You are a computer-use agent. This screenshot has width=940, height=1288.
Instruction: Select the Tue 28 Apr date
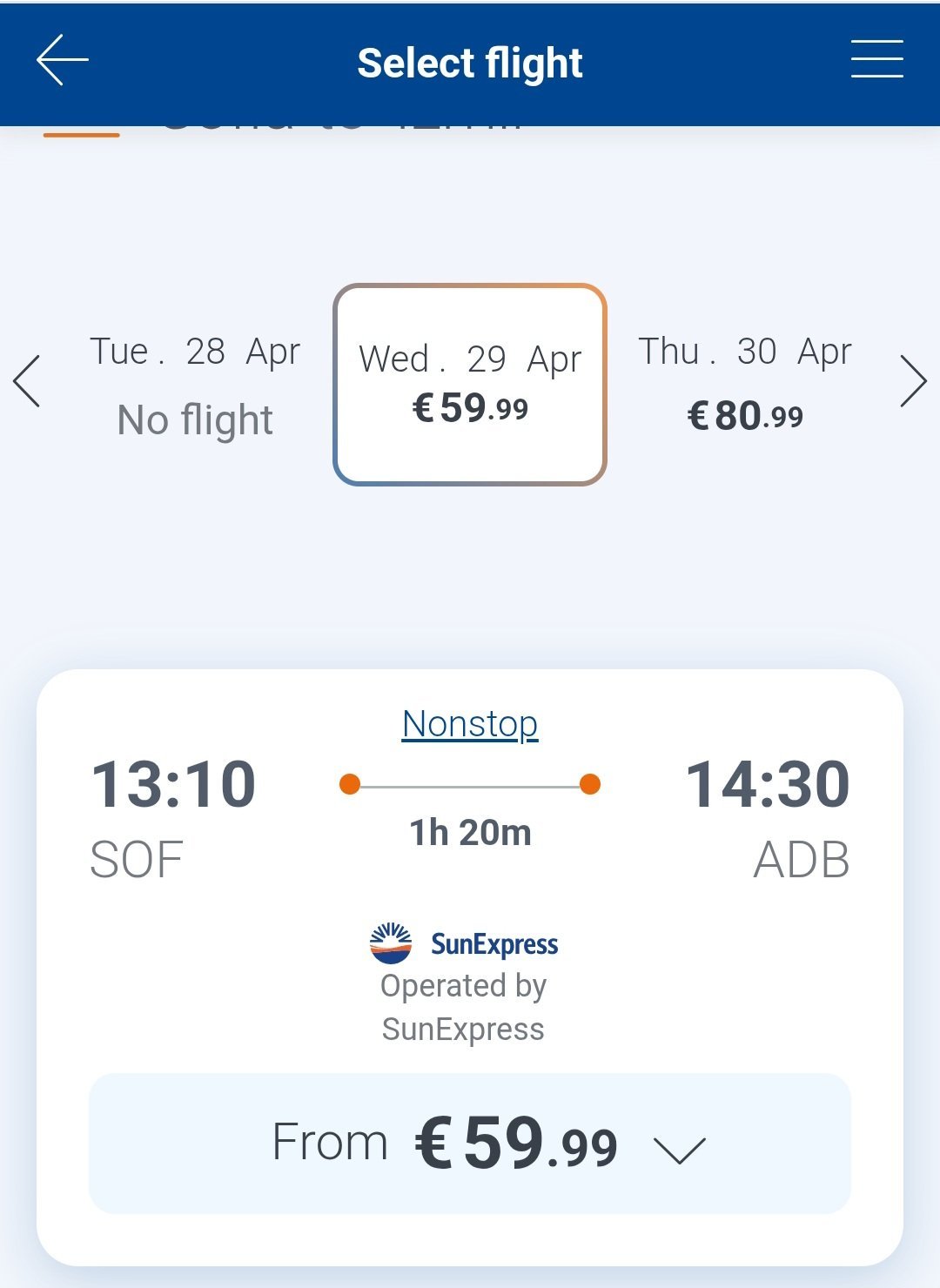click(195, 385)
